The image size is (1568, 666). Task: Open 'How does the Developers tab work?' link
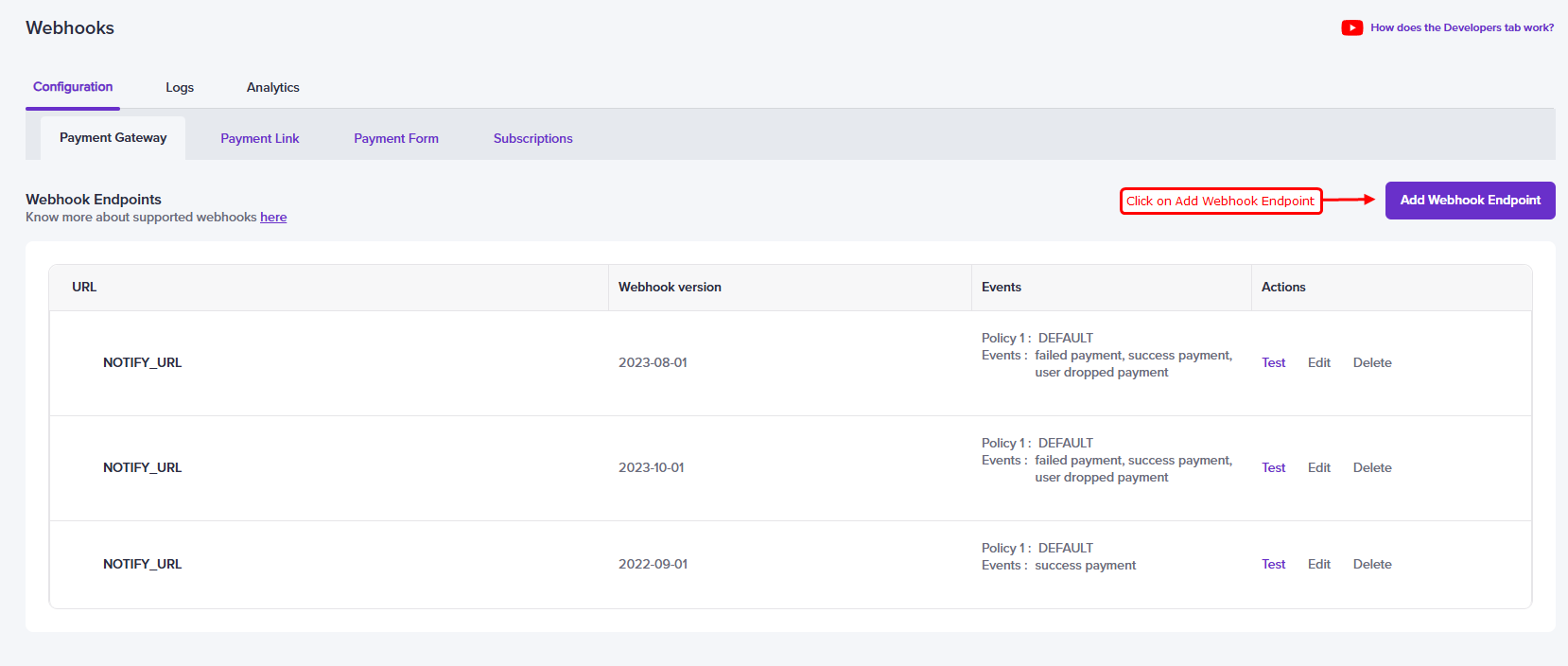point(1462,27)
